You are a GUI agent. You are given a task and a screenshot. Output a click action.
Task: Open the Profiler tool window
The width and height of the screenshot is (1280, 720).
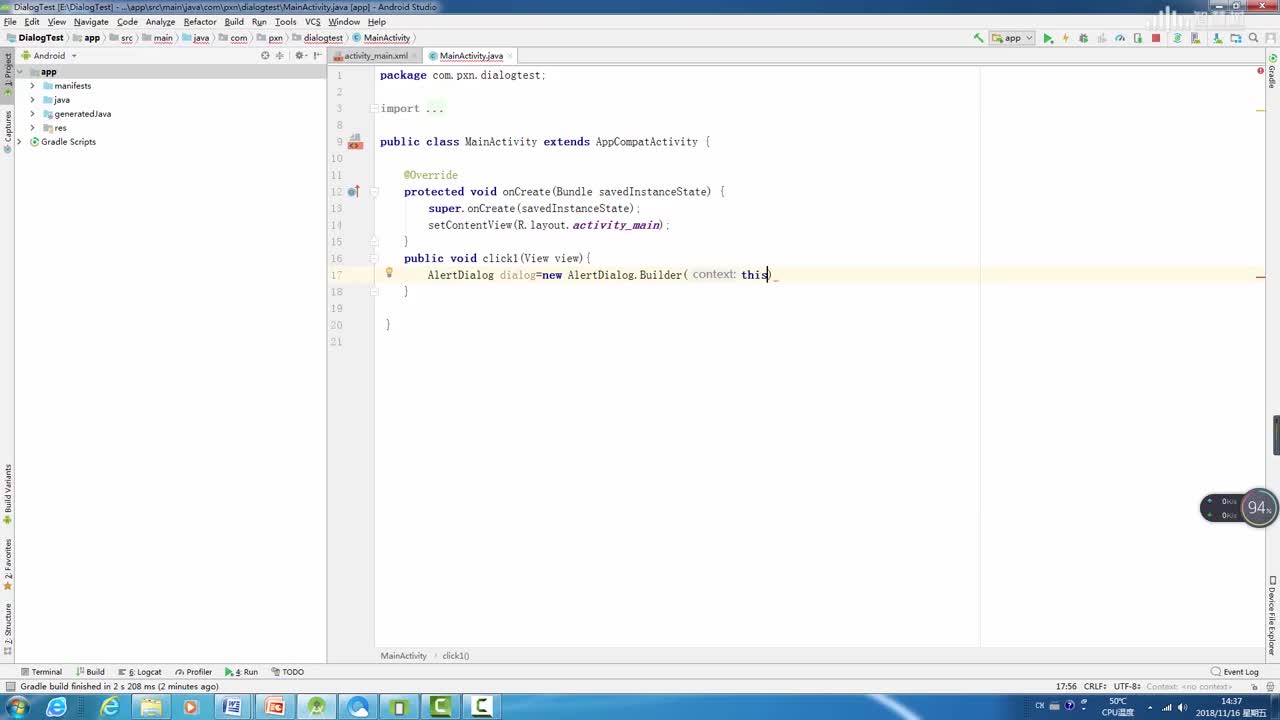point(194,672)
